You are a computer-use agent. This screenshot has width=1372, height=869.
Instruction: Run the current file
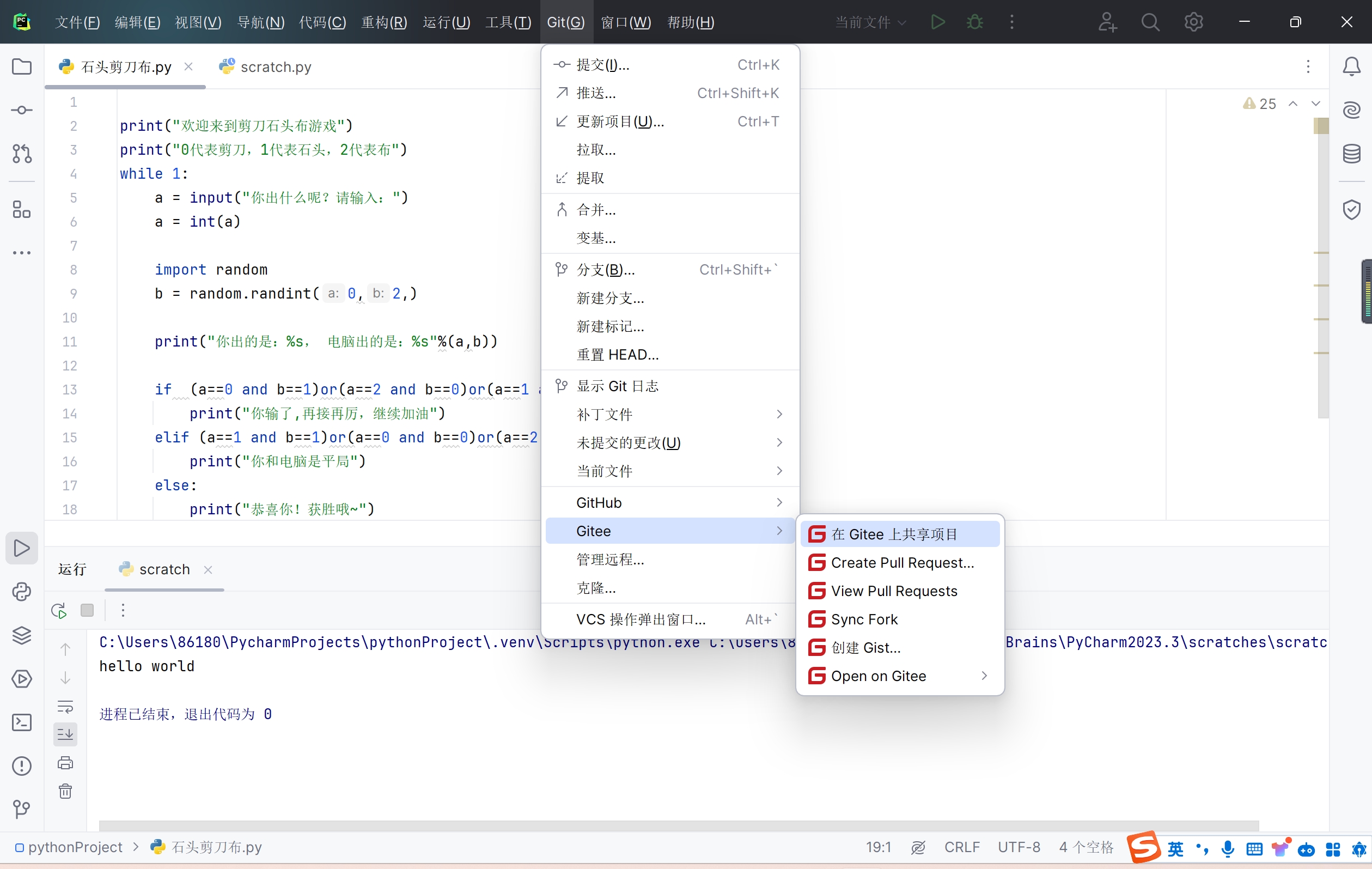pyautogui.click(x=937, y=22)
